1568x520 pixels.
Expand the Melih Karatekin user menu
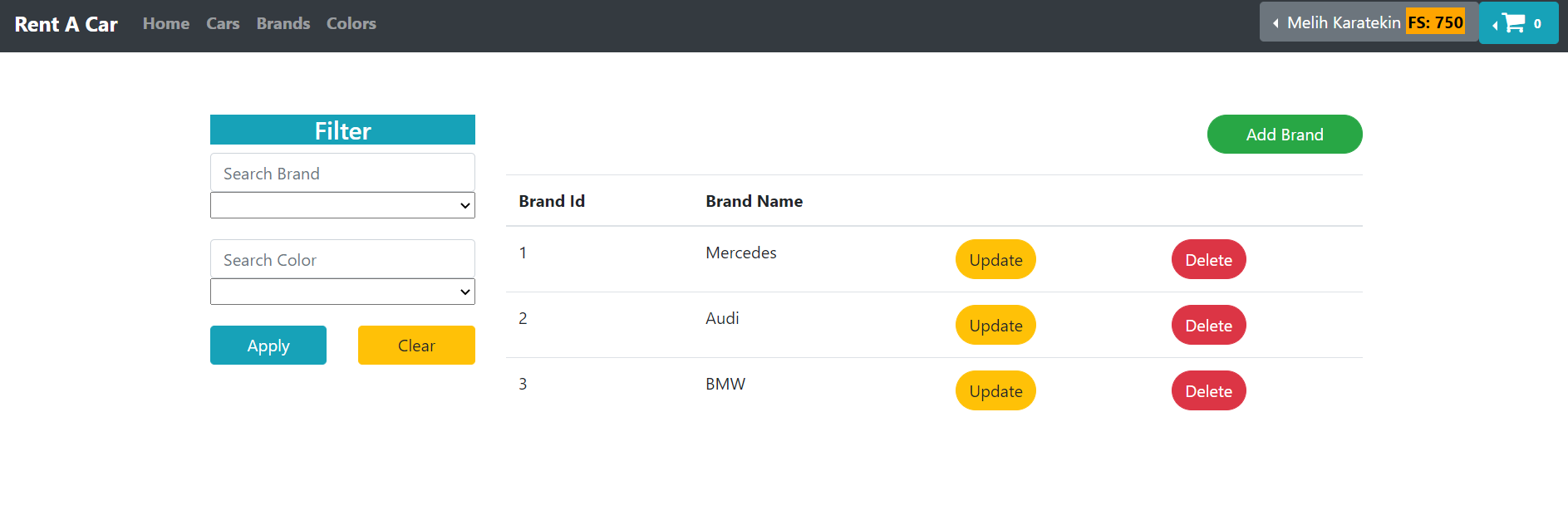pyautogui.click(x=1368, y=22)
